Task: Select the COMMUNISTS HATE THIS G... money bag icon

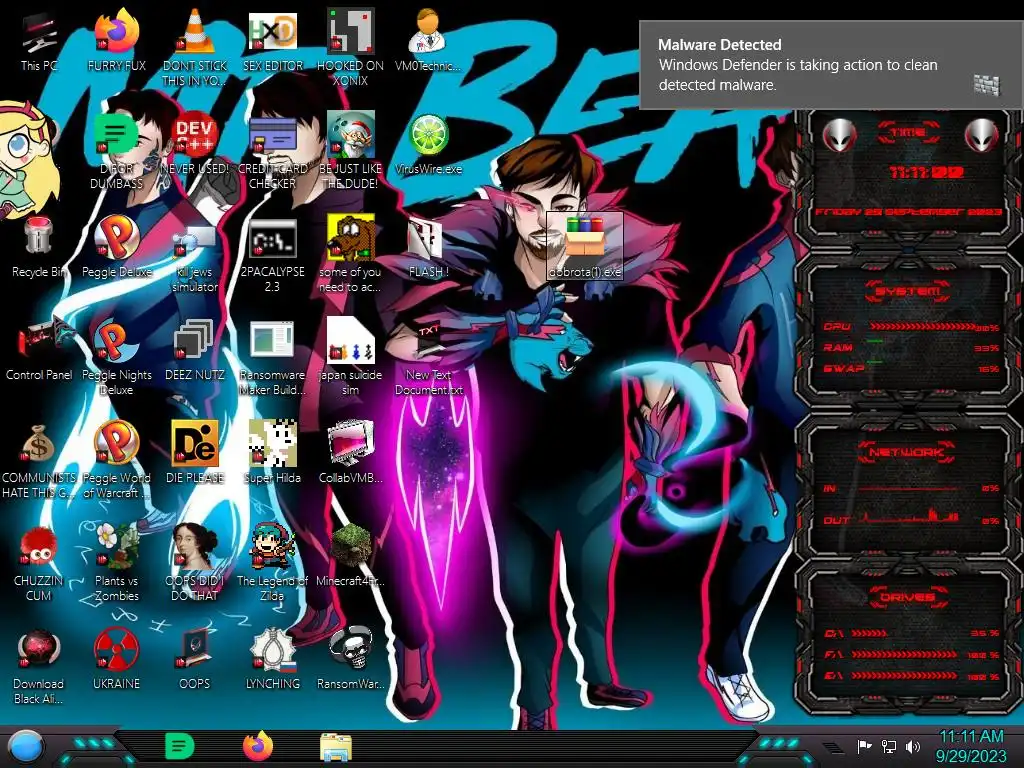Action: [x=39, y=460]
